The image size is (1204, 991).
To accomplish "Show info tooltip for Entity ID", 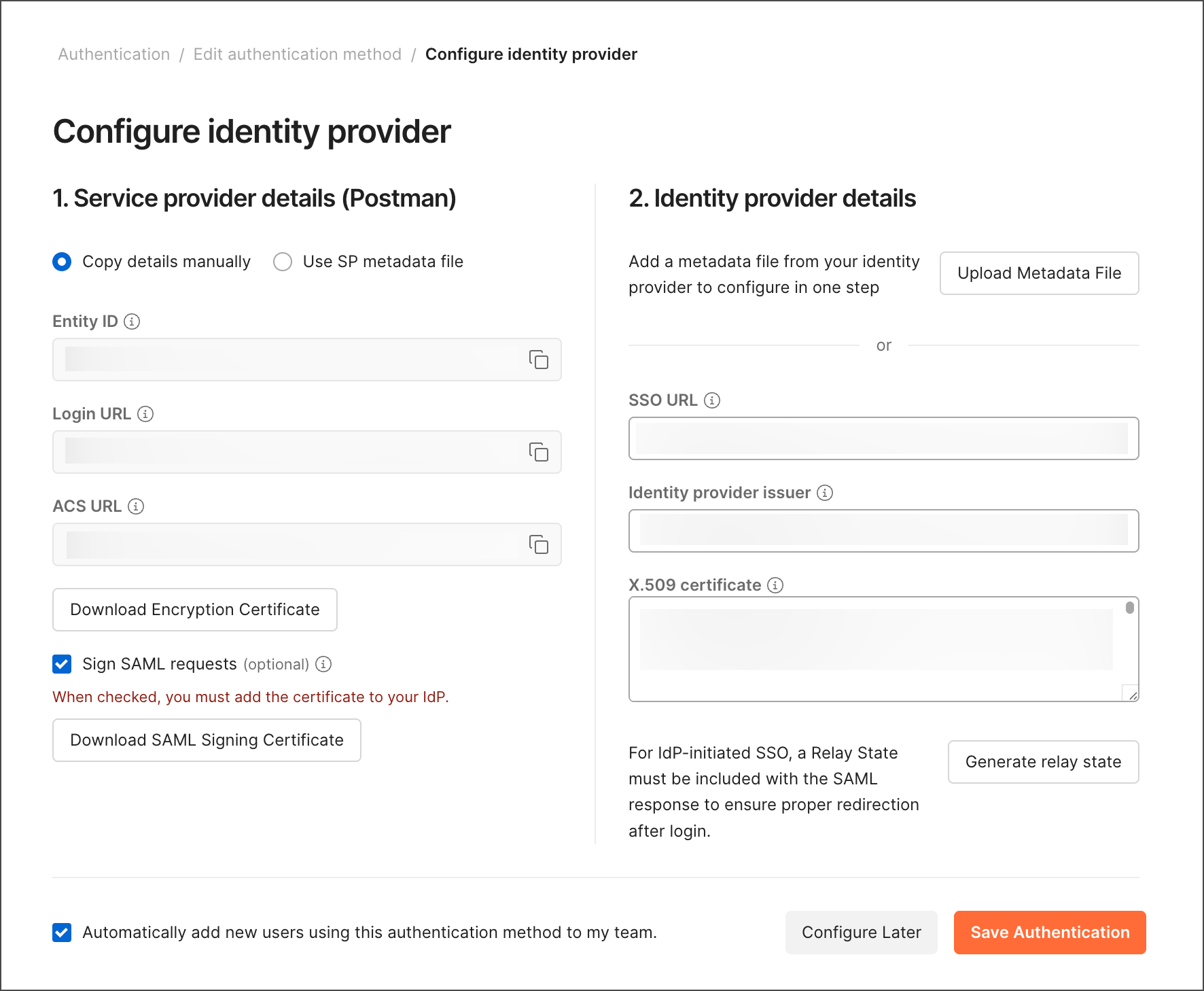I will point(132,321).
